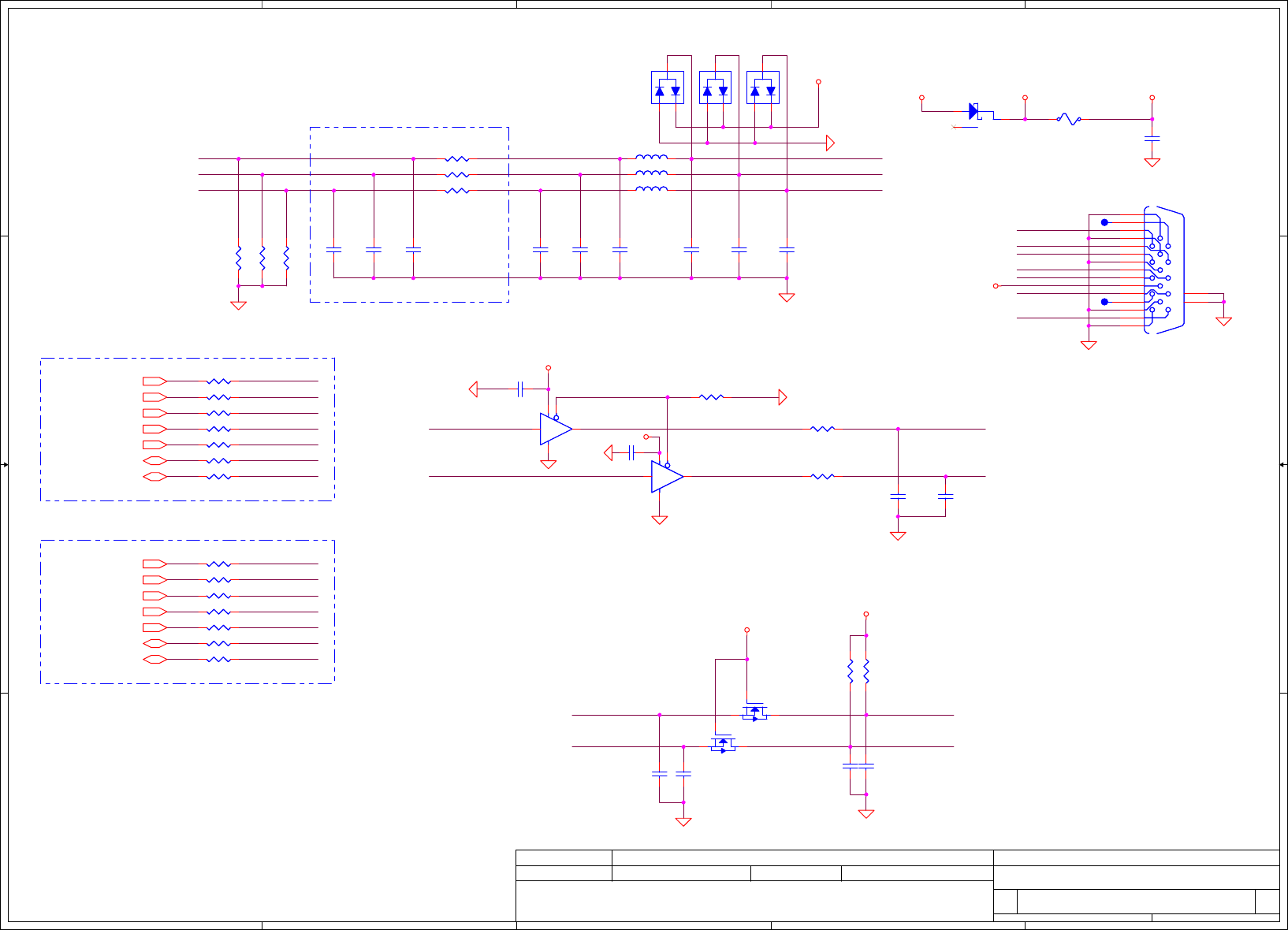Select the upper MOSFET transistor symbol
This screenshot has height=930, width=1288.
pos(754,712)
